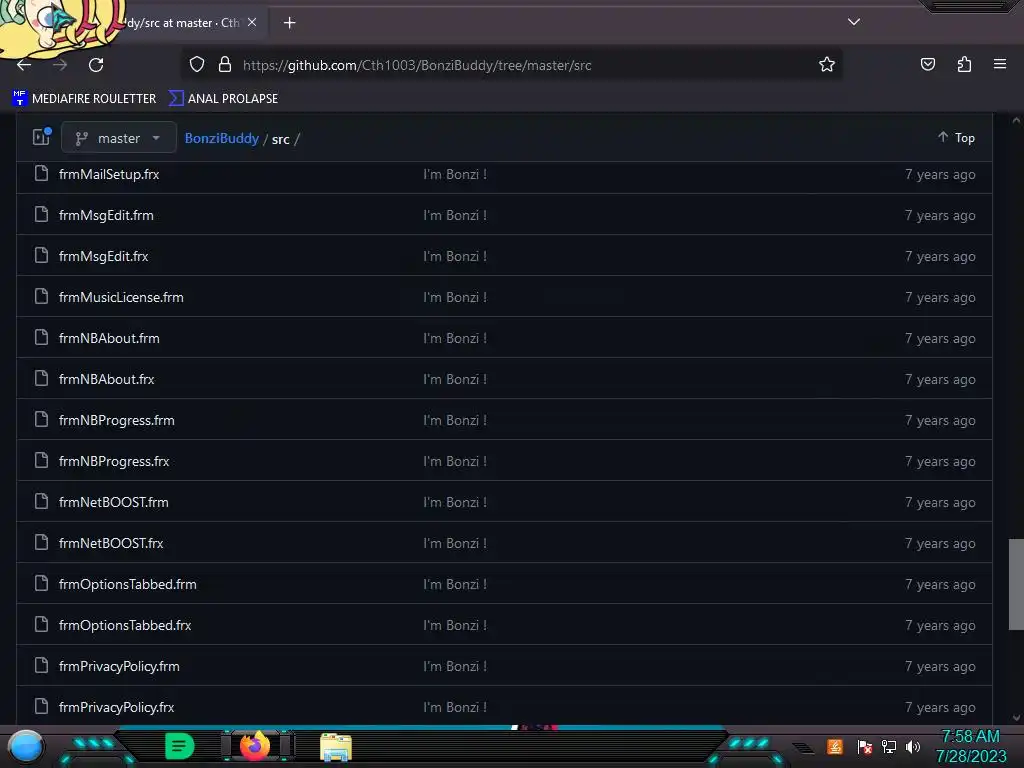Viewport: 1024px width, 768px height.
Task: Click file icon beside frmOptionsTabbed.frx
Action: coord(41,624)
